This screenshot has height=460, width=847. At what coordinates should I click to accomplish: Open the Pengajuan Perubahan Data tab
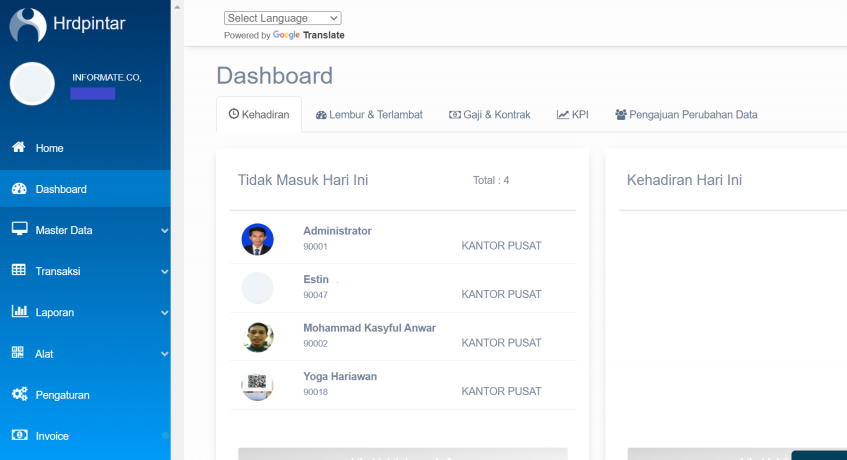tap(686, 115)
